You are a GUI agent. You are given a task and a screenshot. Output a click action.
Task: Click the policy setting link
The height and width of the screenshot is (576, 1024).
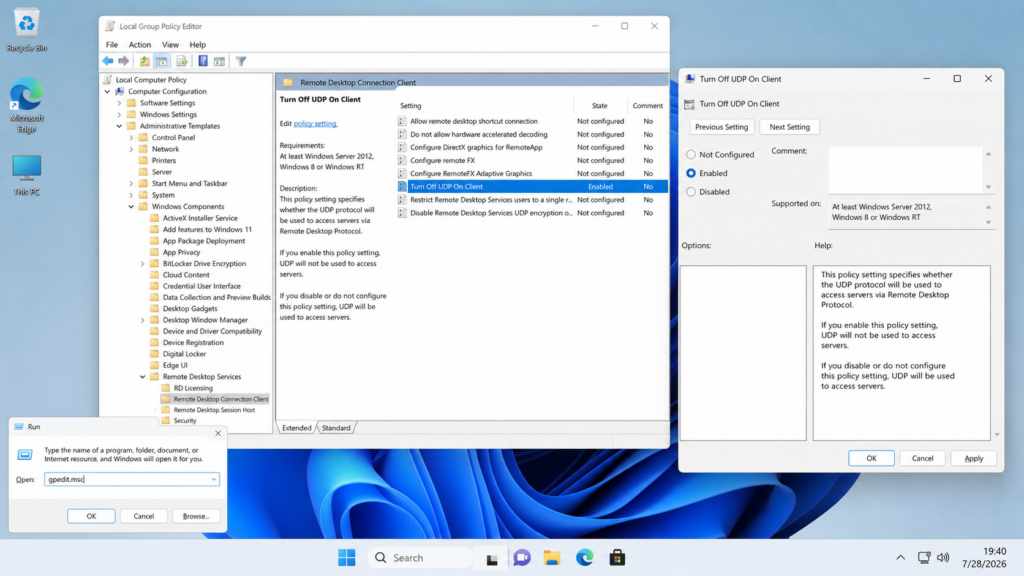click(315, 123)
